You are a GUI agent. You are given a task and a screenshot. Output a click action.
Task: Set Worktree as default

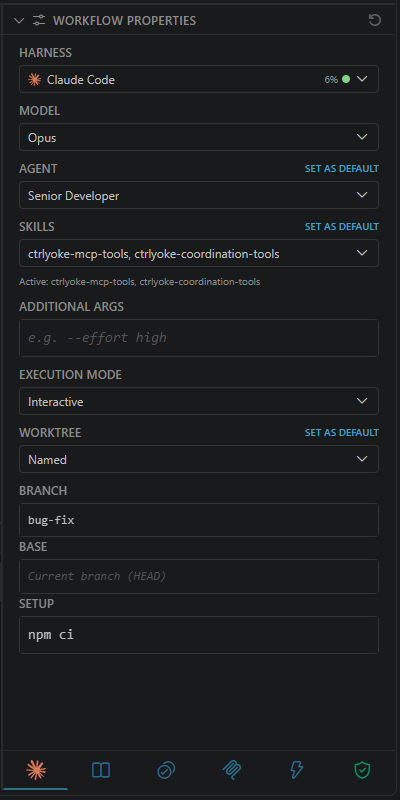click(342, 433)
